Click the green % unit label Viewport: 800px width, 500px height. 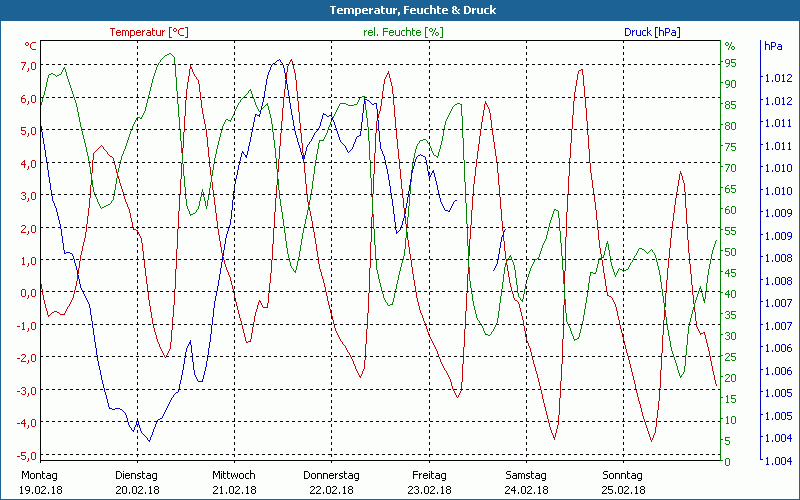click(x=730, y=46)
